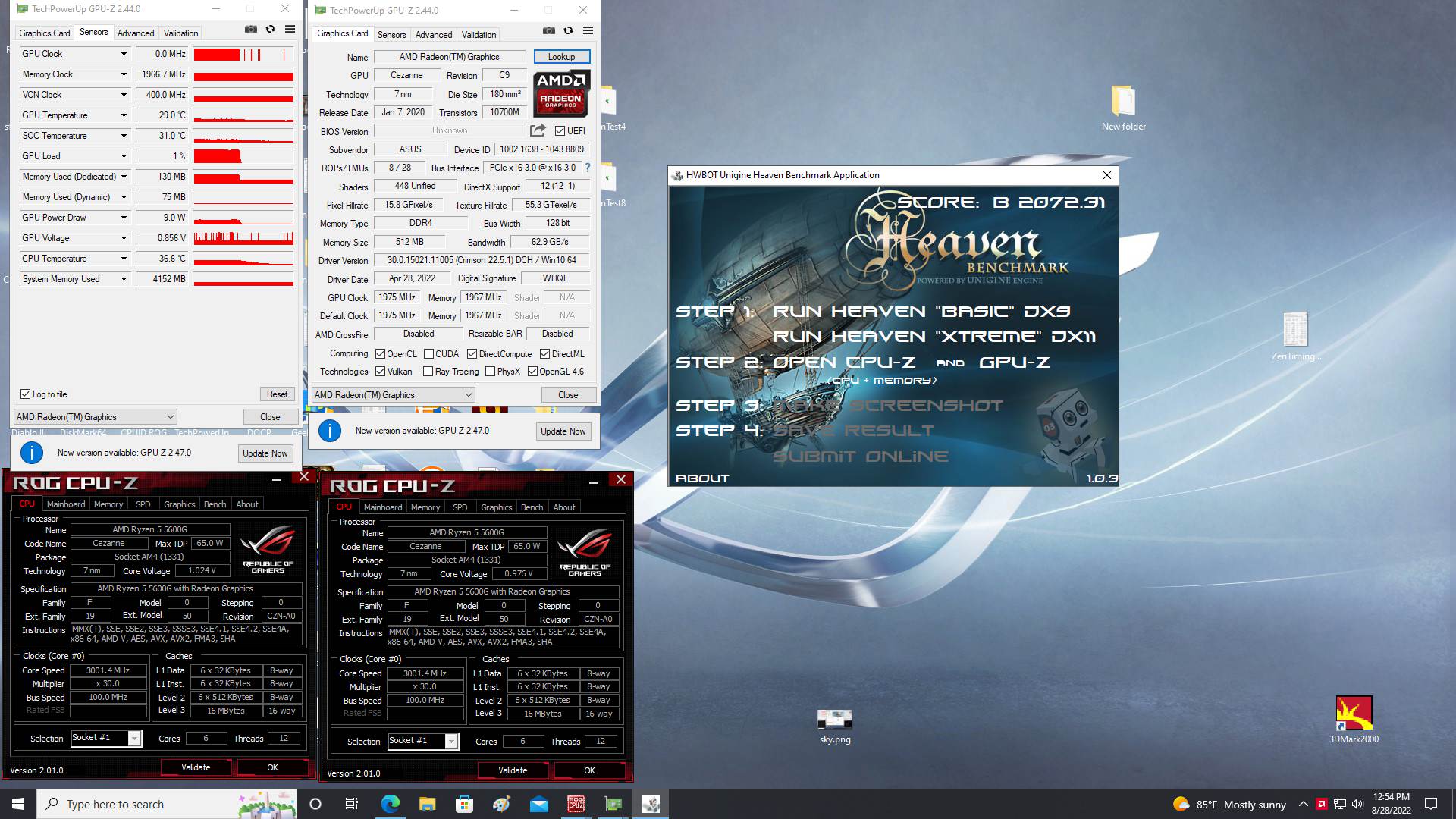Click refresh icon in GPU-Z Graphics Card window

[568, 31]
